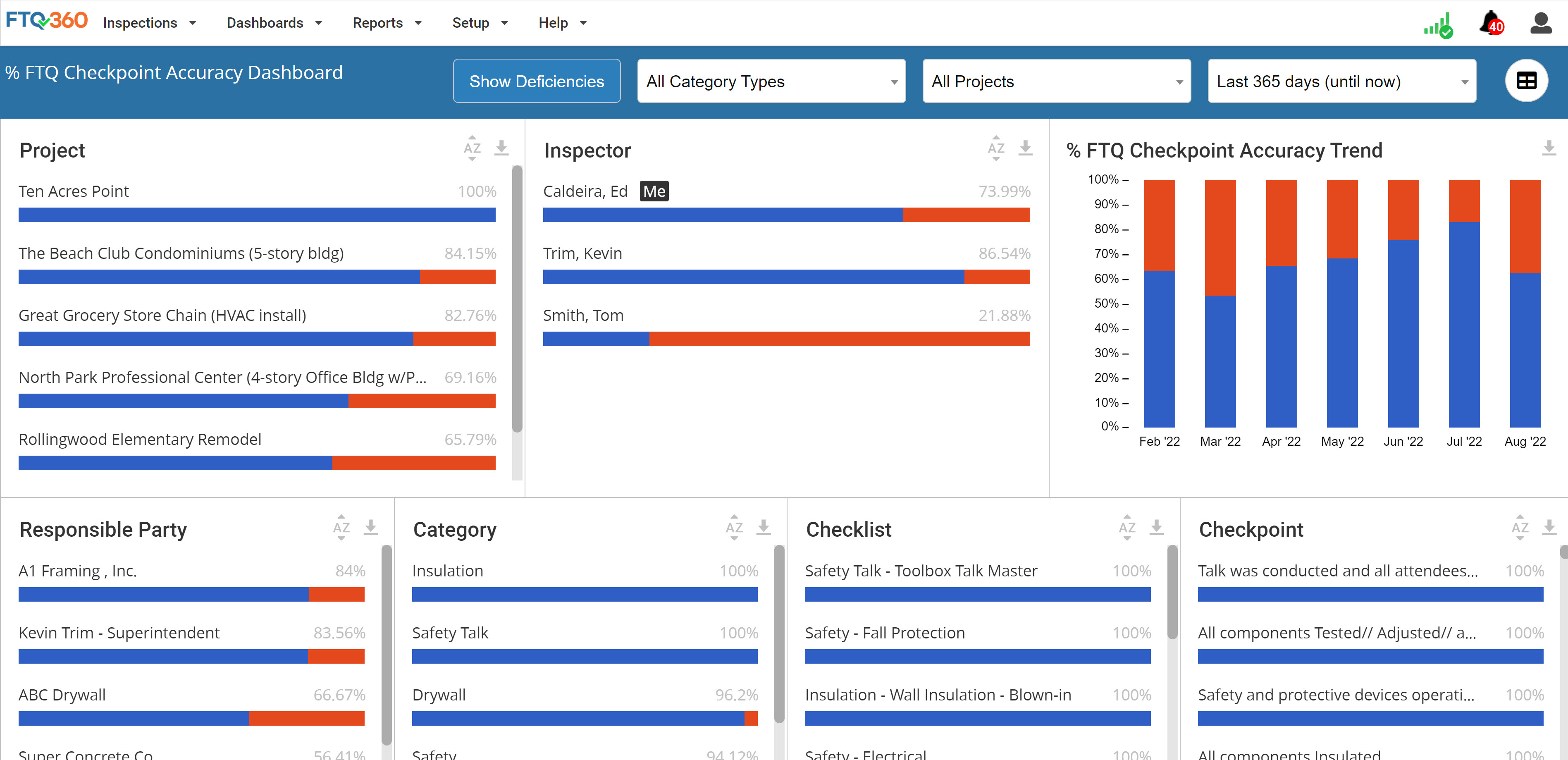Click the Checklist panel scrollbar

pyautogui.click(x=1172, y=592)
